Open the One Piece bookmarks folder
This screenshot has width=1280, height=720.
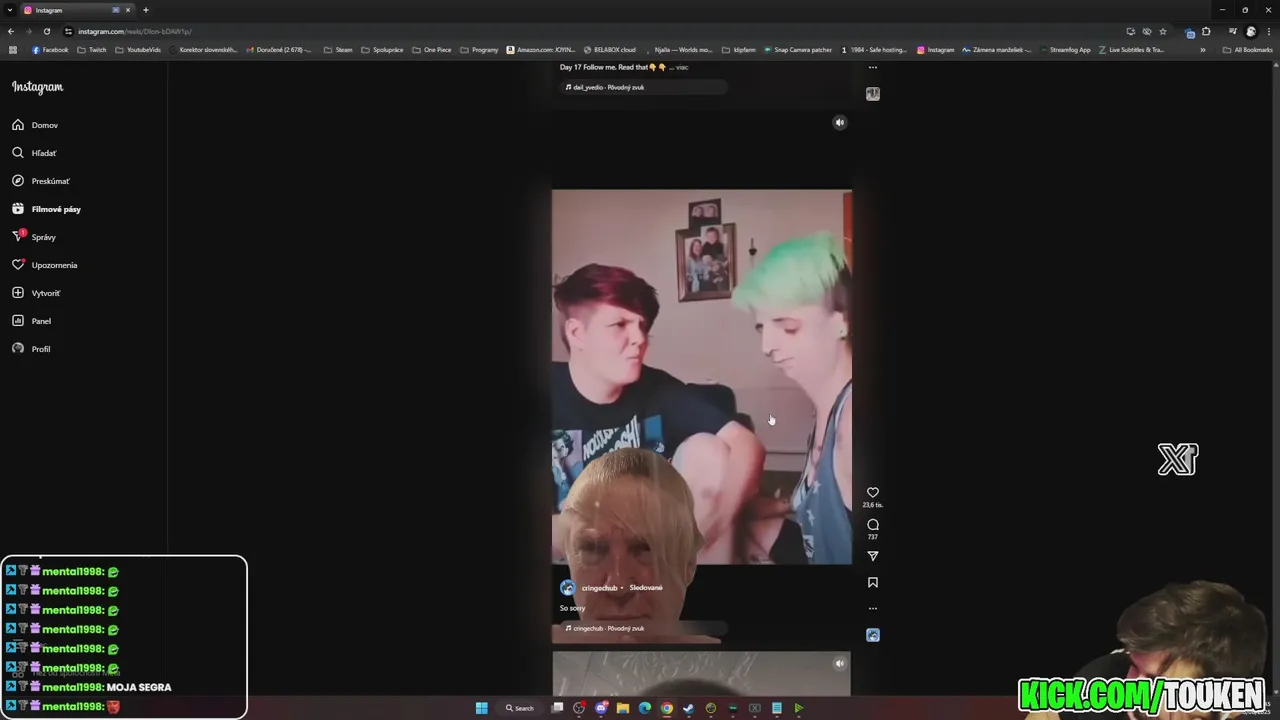tap(432, 50)
